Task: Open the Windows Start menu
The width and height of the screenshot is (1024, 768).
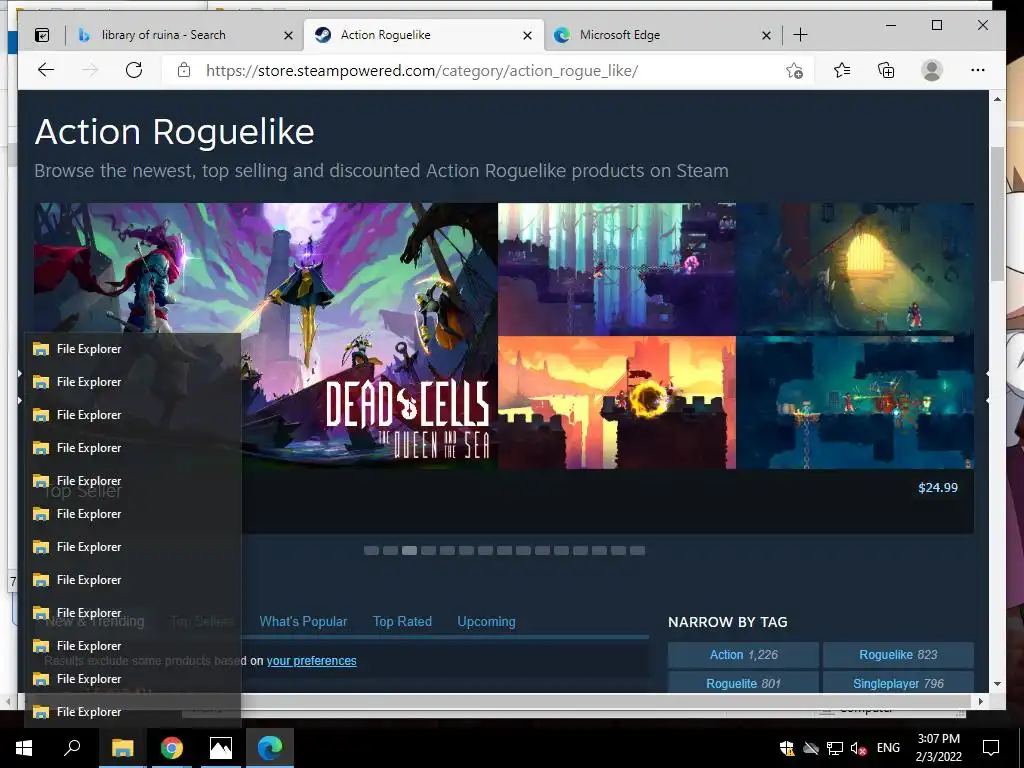Action: [24, 748]
